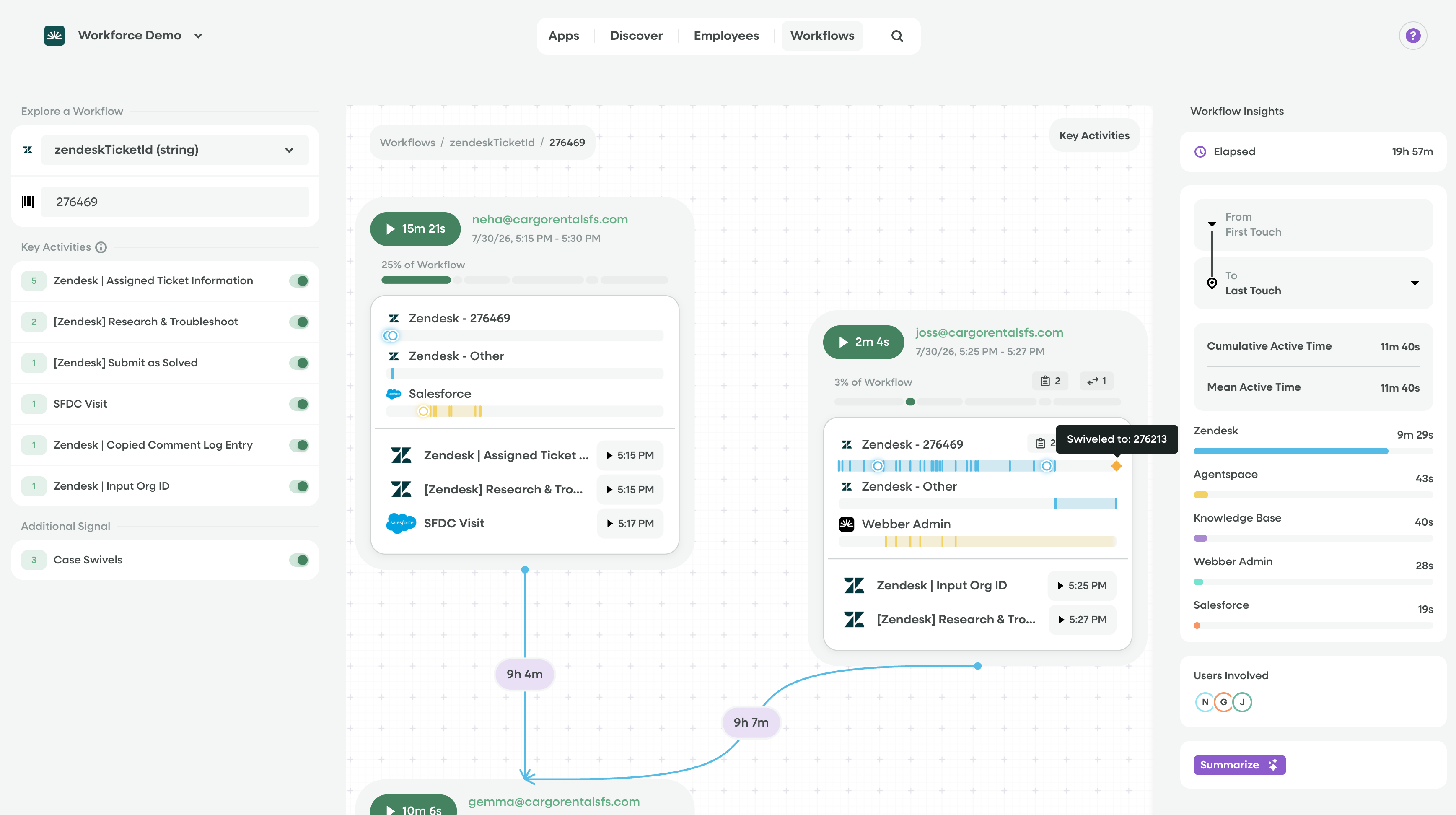Image resolution: width=1456 pixels, height=815 pixels.
Task: Click Workflows in the breadcrumb
Action: point(407,143)
